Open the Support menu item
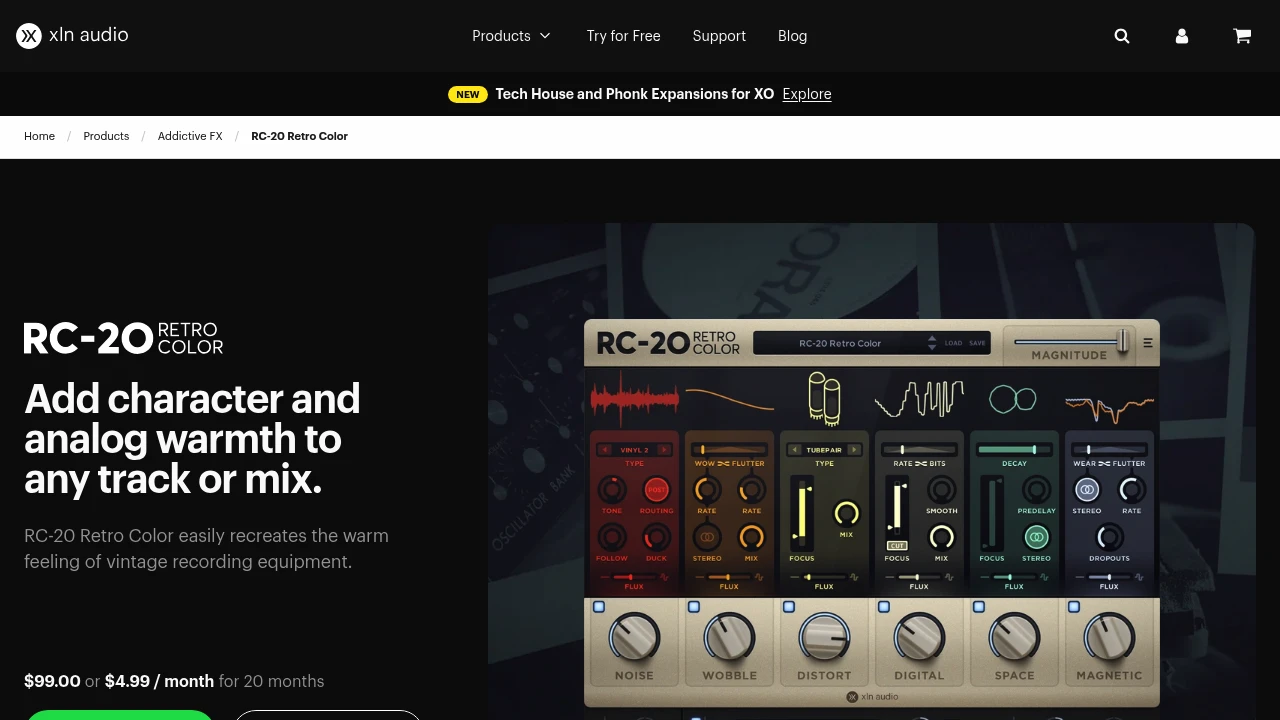 pos(719,36)
